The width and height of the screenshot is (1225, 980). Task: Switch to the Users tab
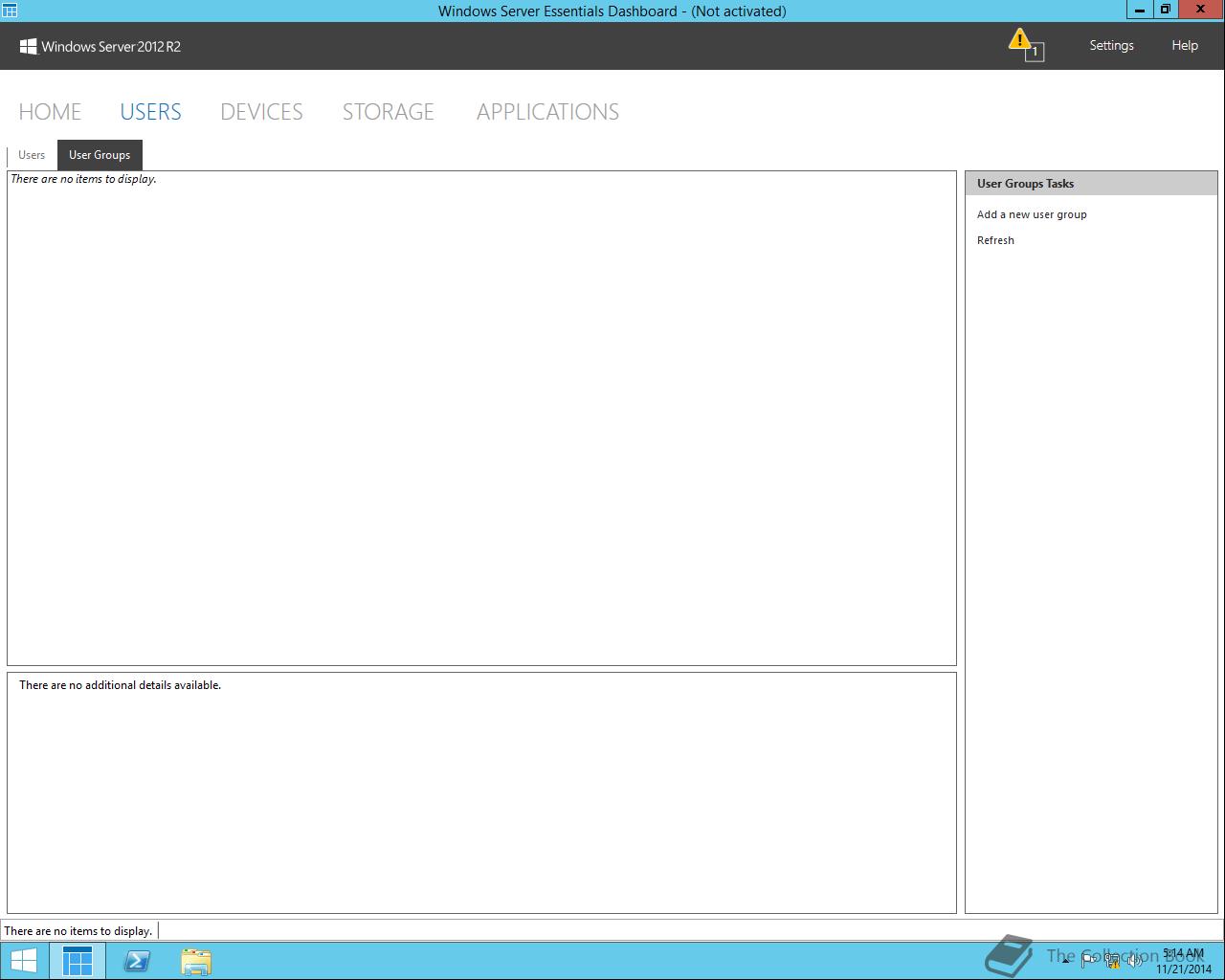click(32, 155)
